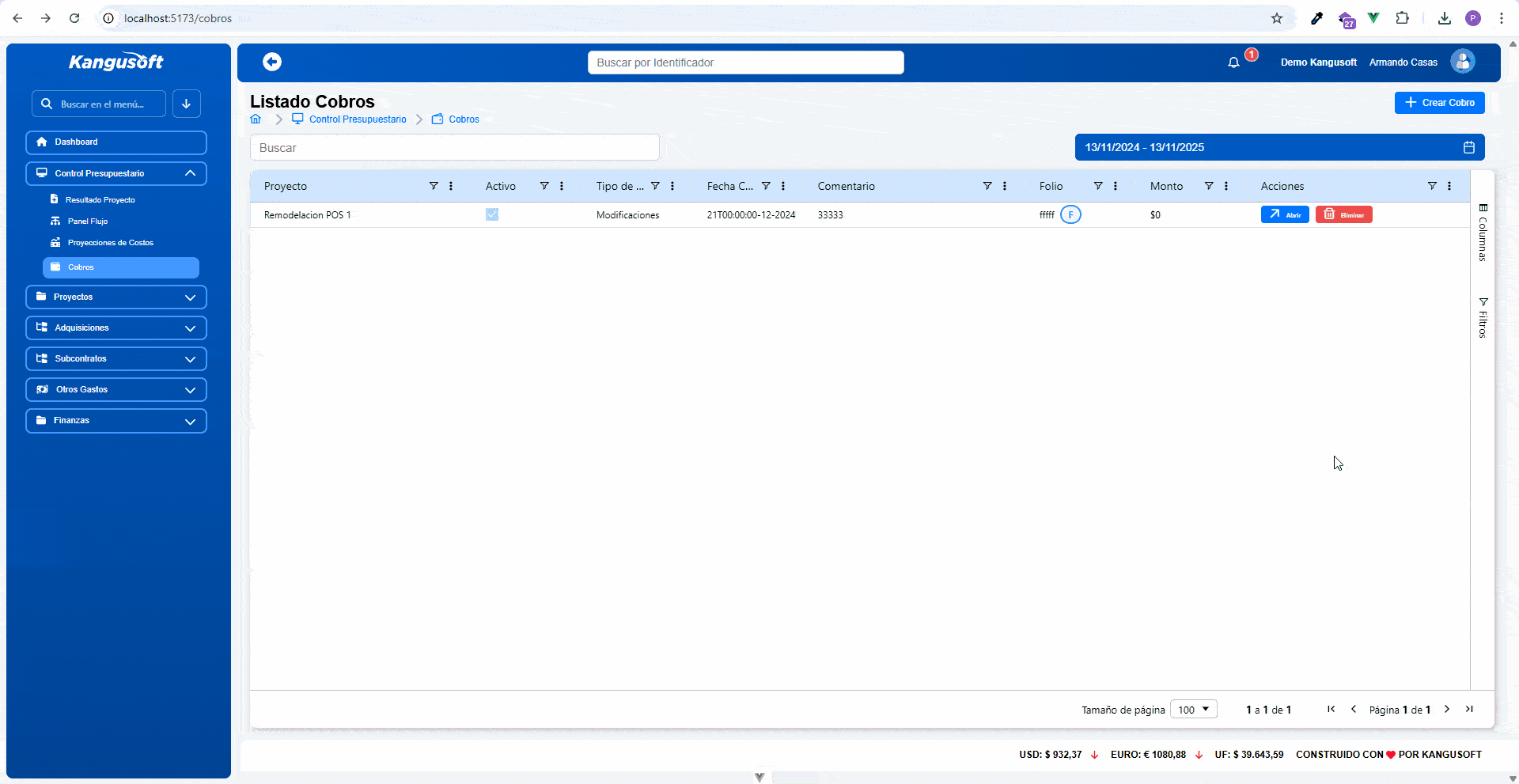Screen dimensions: 1519x784
Task: Follow the Control Presupuestario breadcrumb link
Action: coord(358,119)
